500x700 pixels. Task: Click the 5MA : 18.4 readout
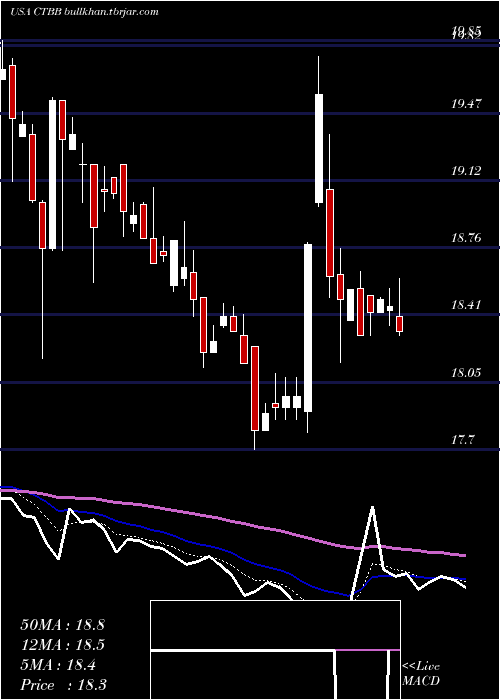coord(58,665)
